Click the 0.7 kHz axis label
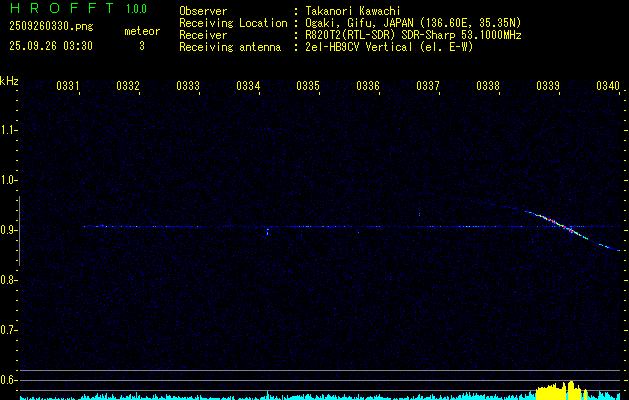 (8, 330)
